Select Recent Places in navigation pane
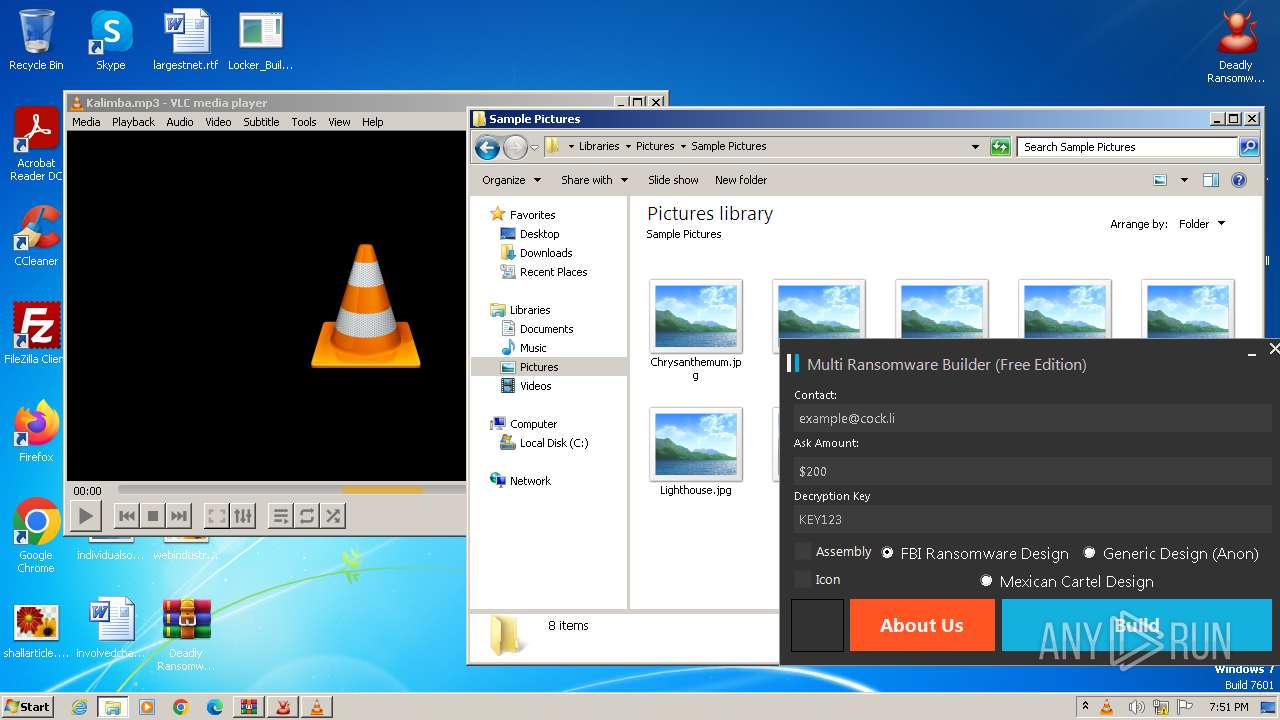The height and width of the screenshot is (720, 1280). pos(553,272)
